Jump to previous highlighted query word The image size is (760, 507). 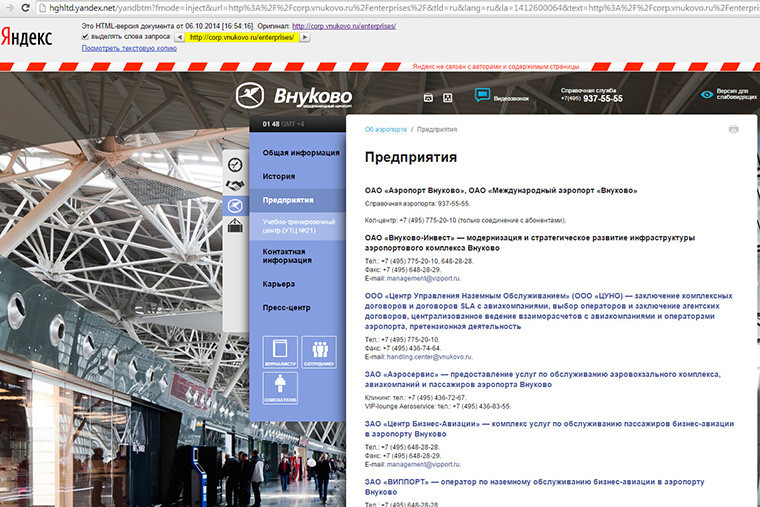click(179, 37)
